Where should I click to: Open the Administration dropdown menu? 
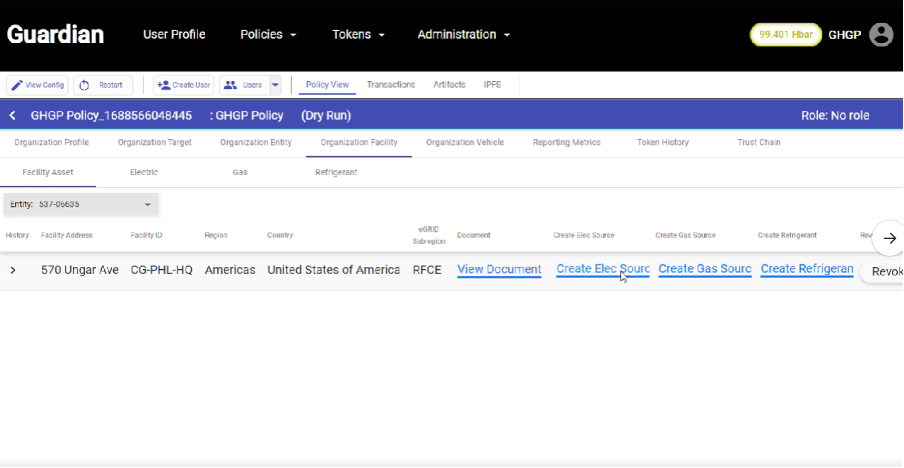[x=463, y=34]
